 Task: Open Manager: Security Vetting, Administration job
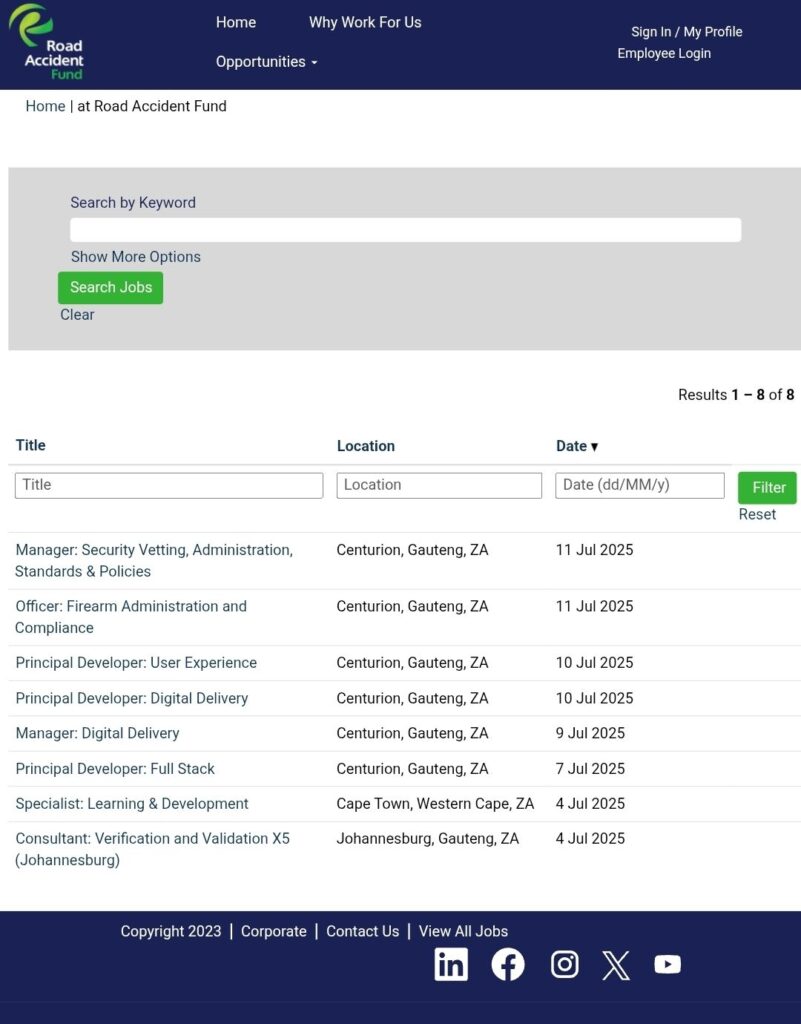(154, 560)
